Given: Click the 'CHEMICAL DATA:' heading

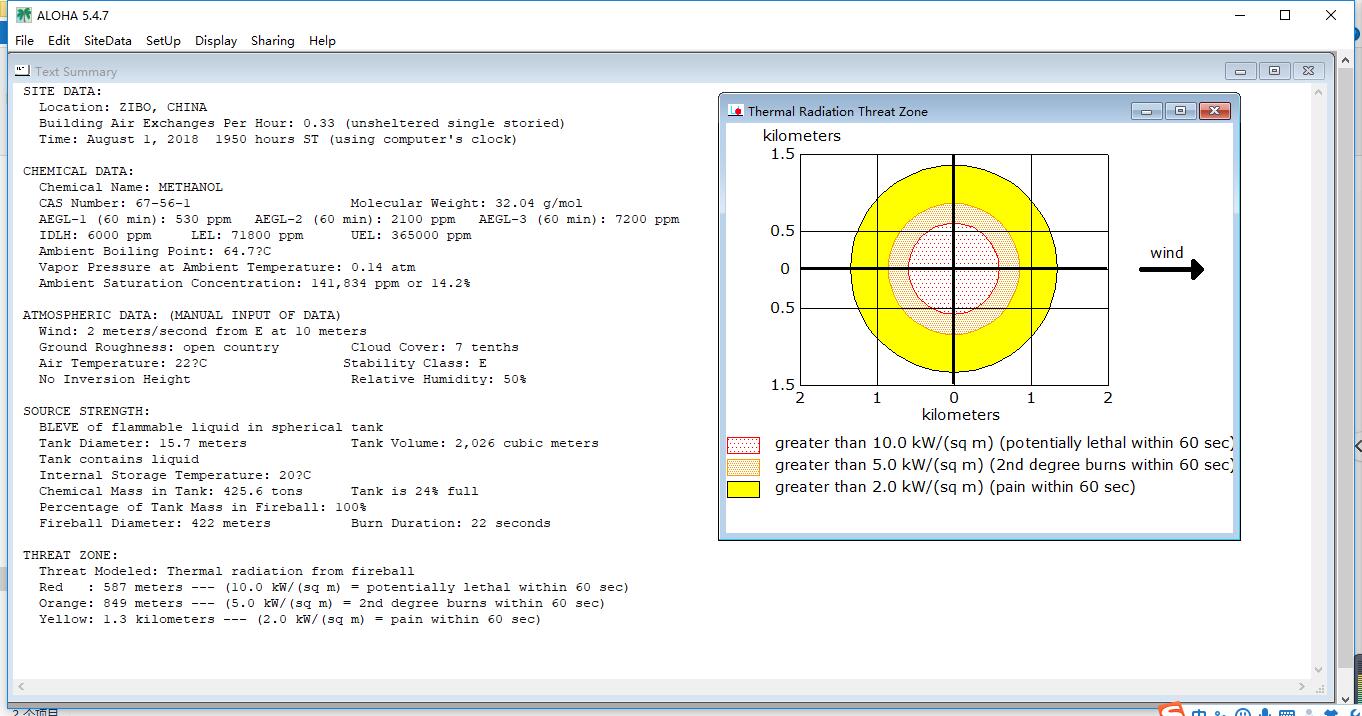Looking at the screenshot, I should (79, 171).
